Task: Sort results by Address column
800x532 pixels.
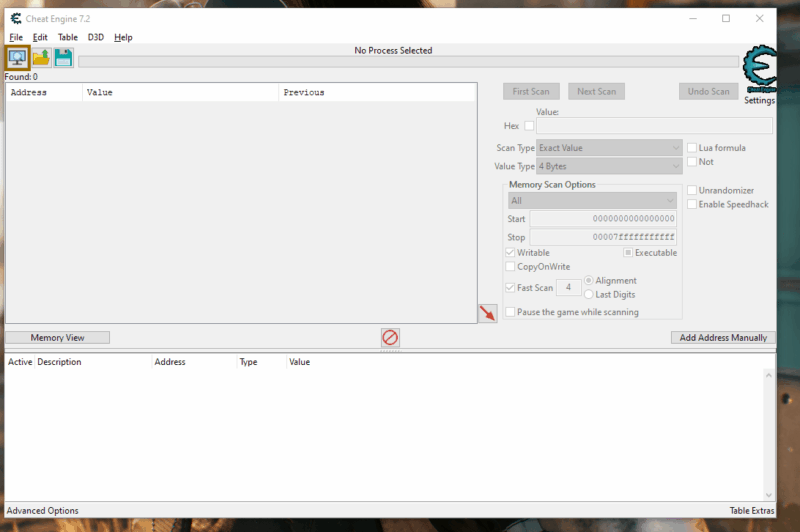Action: [44, 92]
